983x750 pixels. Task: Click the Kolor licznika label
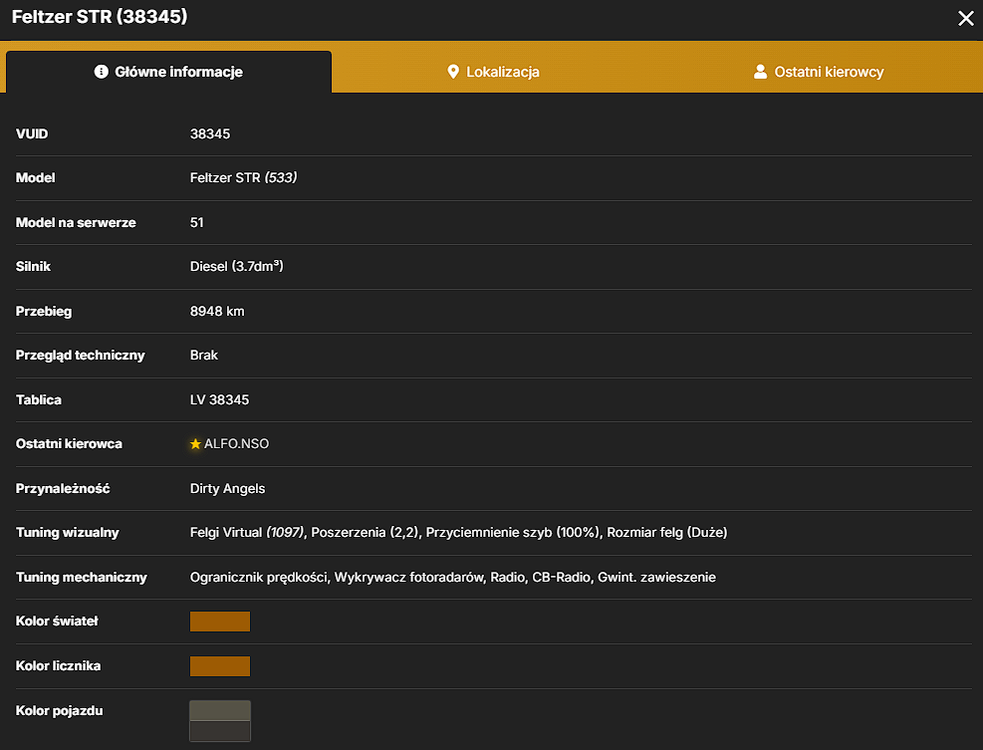click(x=58, y=666)
